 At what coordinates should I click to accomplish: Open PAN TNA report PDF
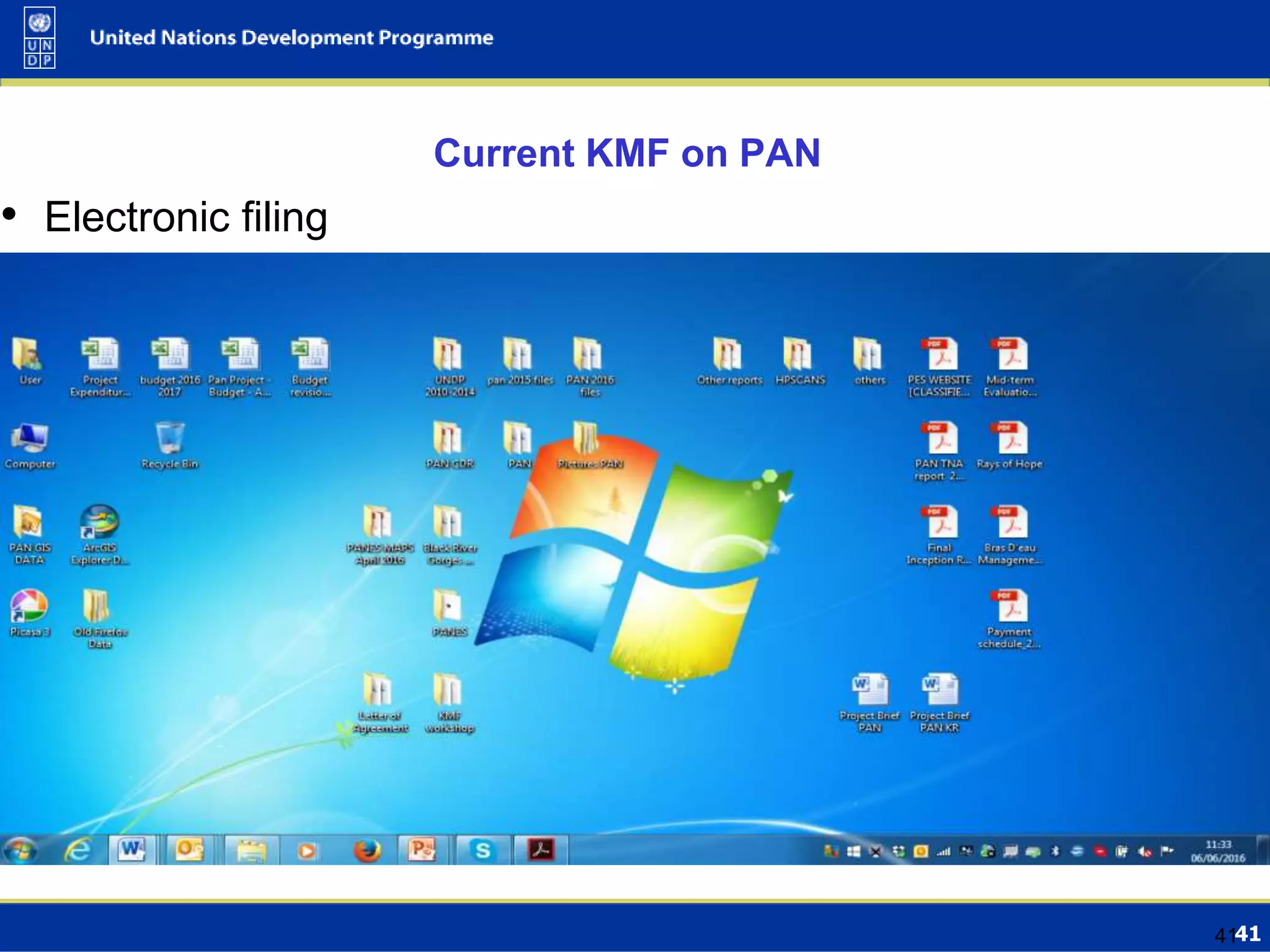coord(940,438)
